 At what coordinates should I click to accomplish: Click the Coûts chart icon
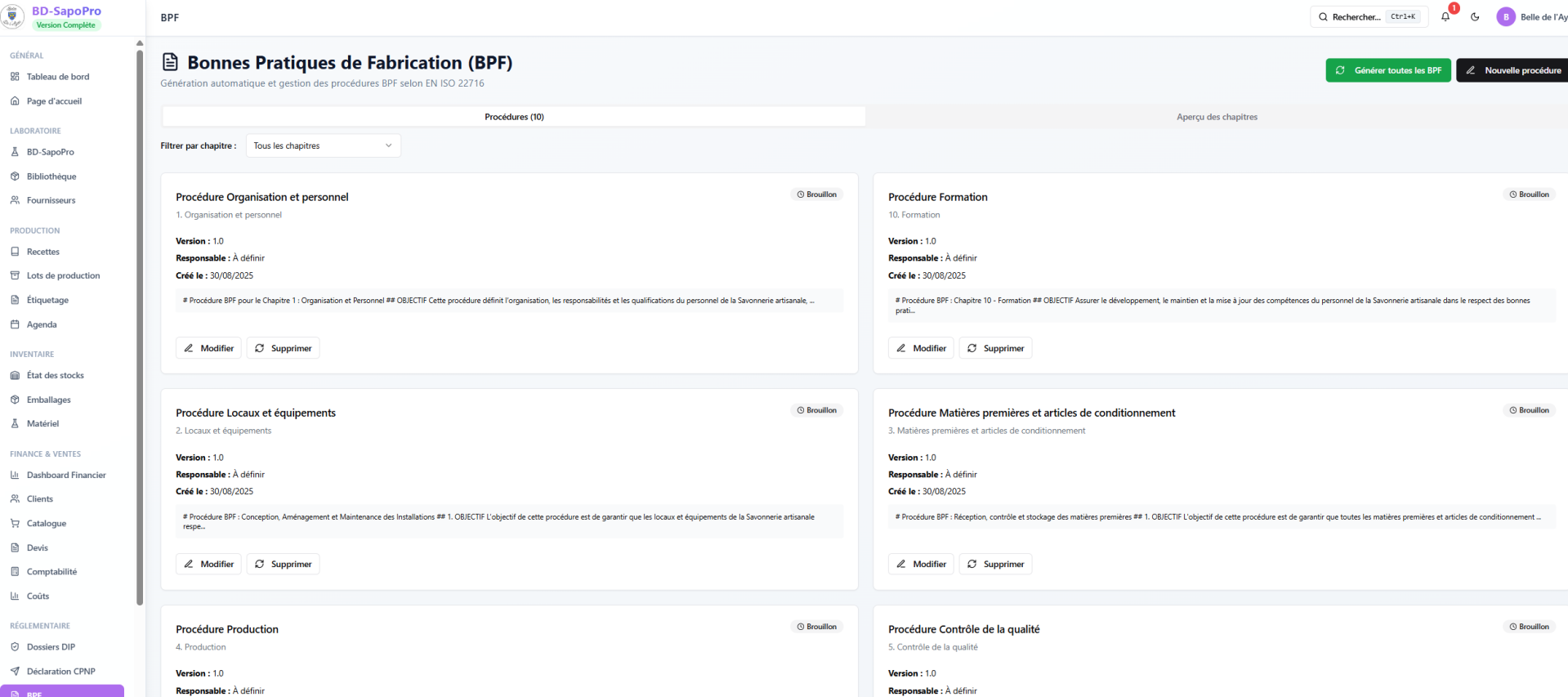(15, 596)
